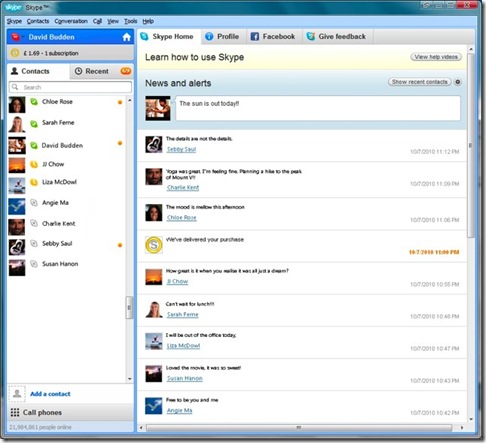The height and width of the screenshot is (443, 486).
Task: Click the Call phones dial pad icon
Action: pyautogui.click(x=15, y=412)
